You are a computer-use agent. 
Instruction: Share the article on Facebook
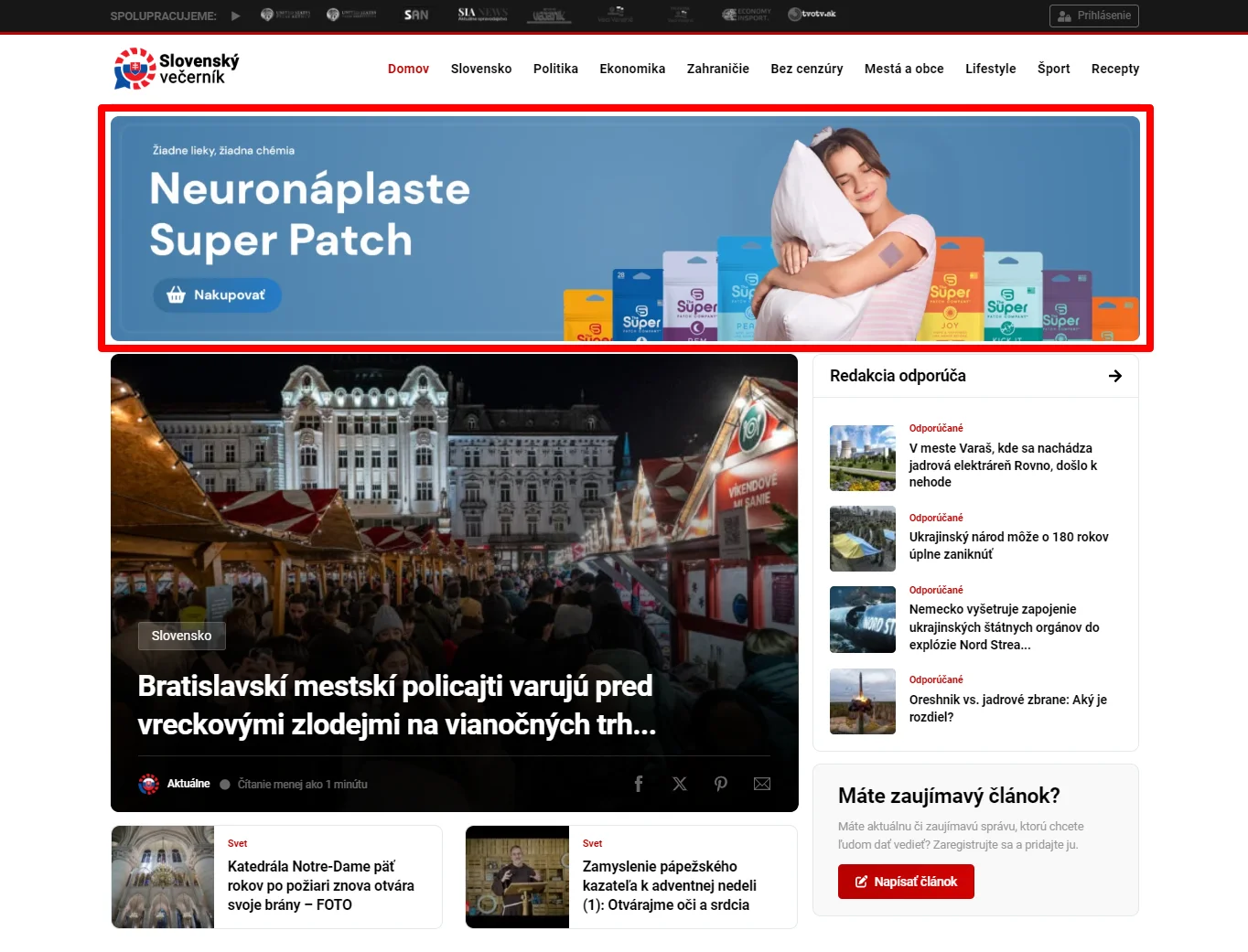[x=639, y=784]
